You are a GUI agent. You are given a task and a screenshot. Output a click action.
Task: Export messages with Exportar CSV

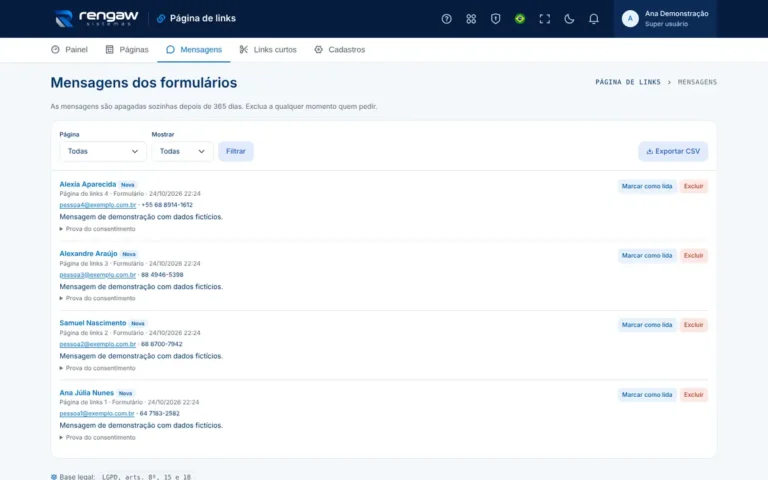673,151
